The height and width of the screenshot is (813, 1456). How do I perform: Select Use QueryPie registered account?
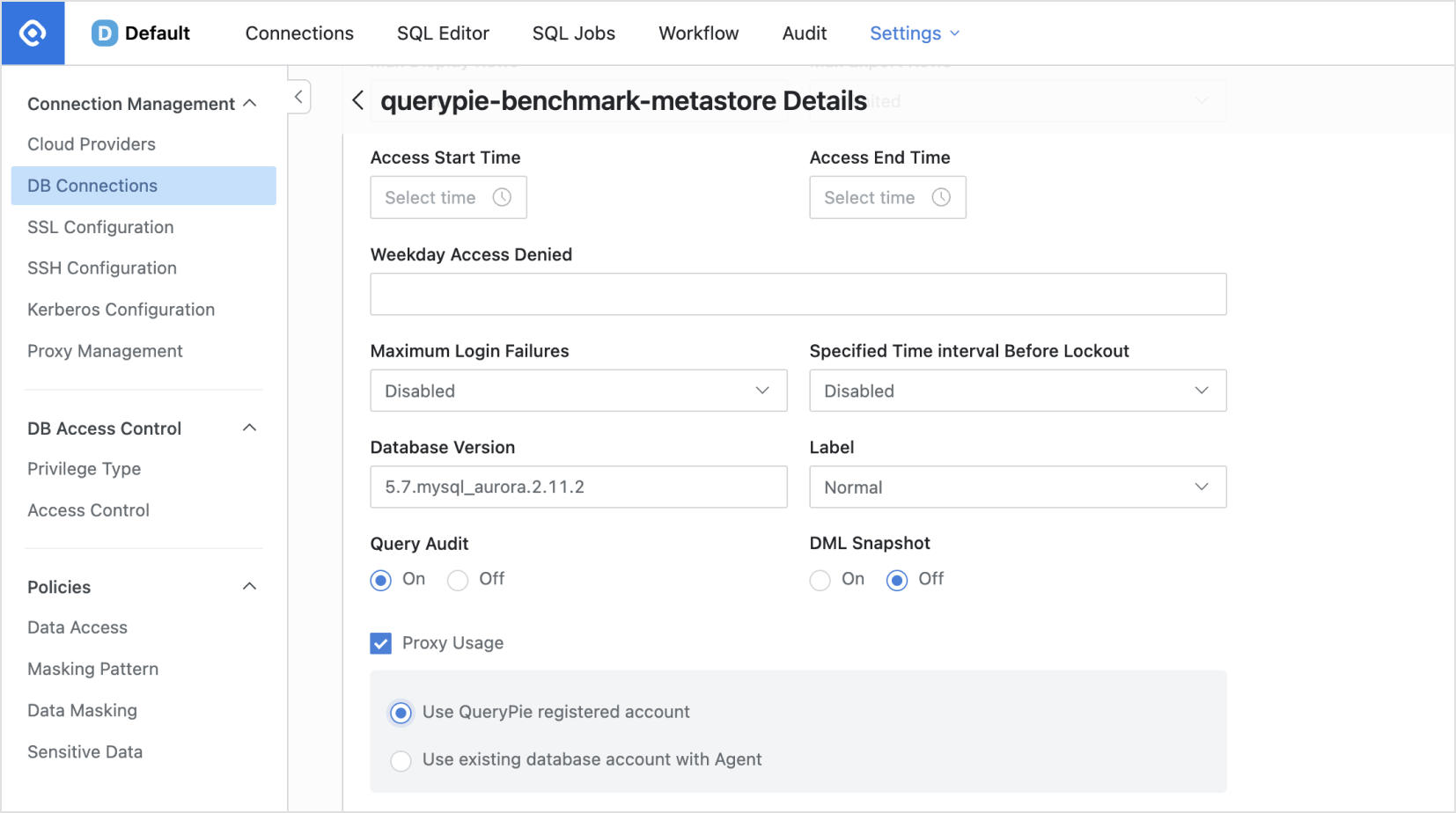401,713
